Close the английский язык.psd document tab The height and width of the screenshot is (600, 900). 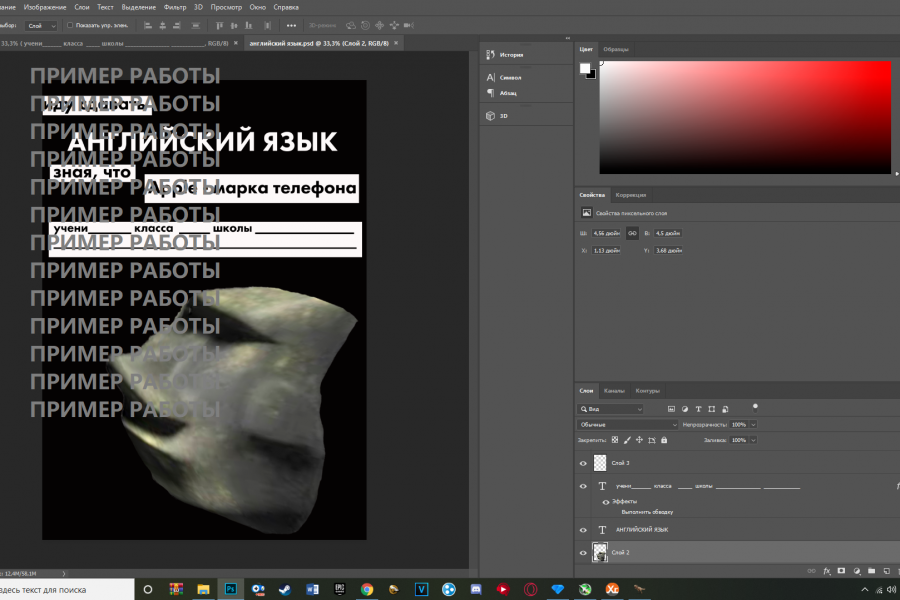pos(395,43)
